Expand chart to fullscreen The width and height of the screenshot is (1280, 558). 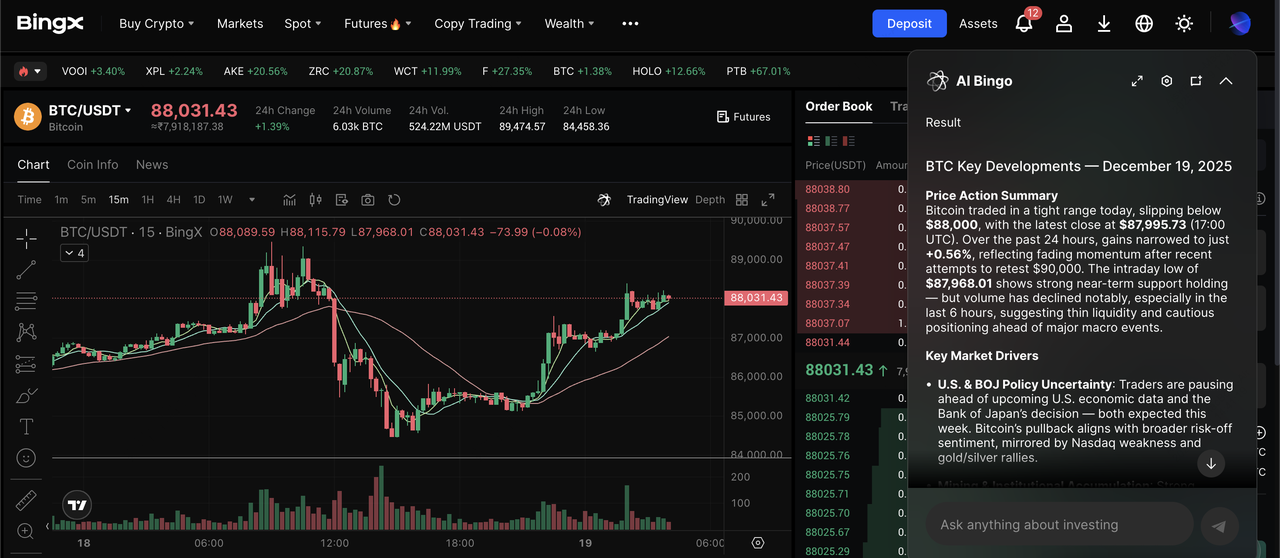pos(768,200)
